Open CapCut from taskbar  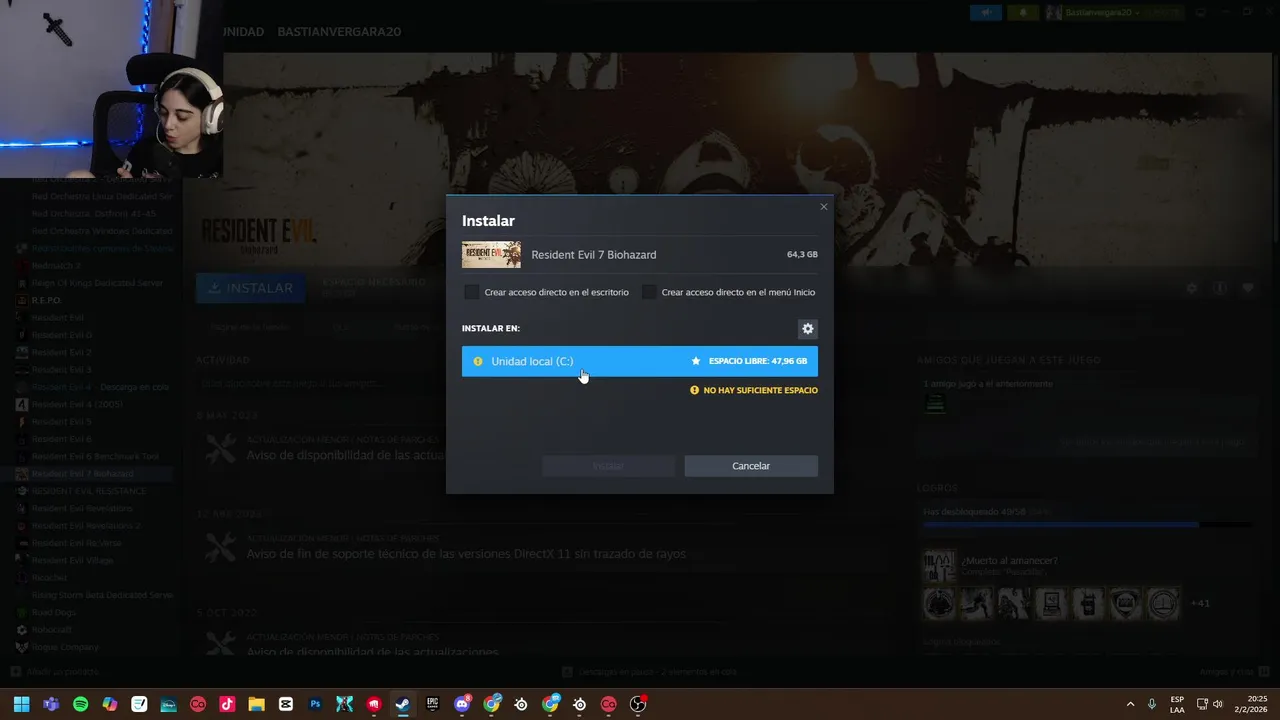click(x=286, y=704)
